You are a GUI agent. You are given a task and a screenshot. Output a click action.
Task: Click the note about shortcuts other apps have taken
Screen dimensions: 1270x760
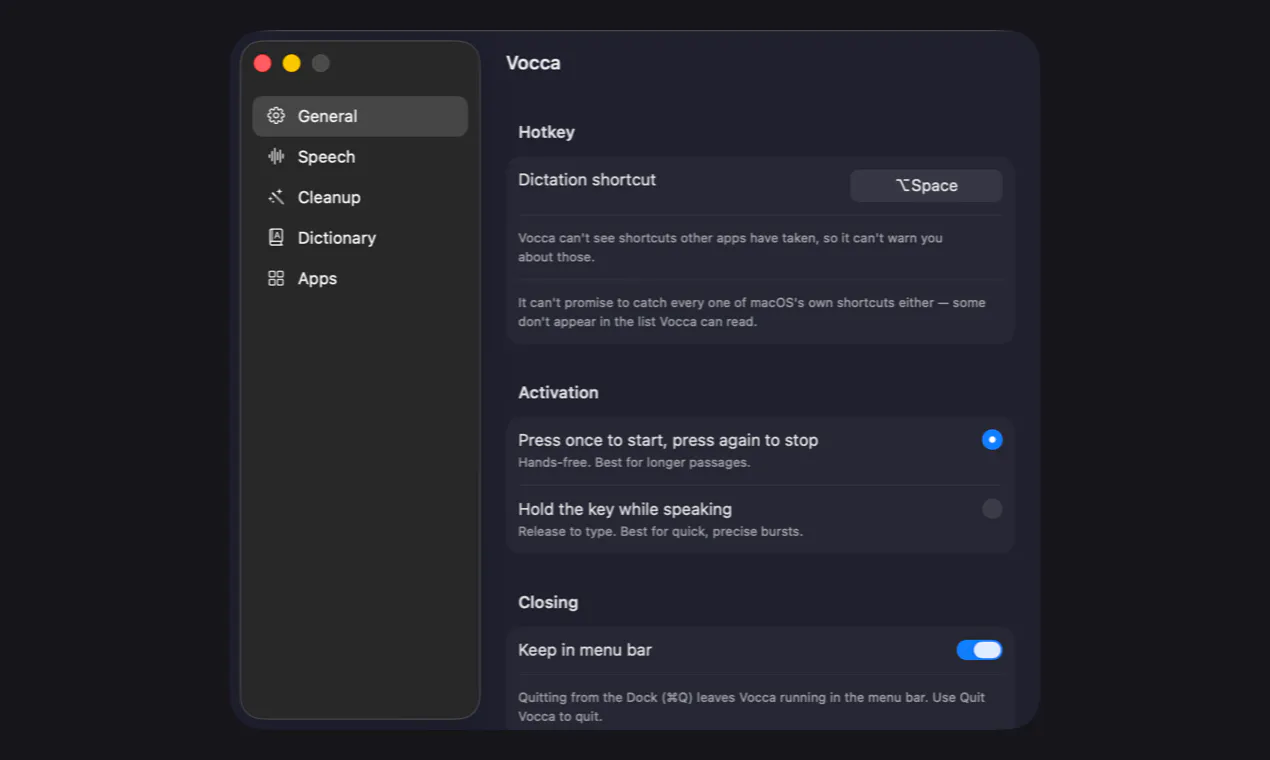click(730, 248)
